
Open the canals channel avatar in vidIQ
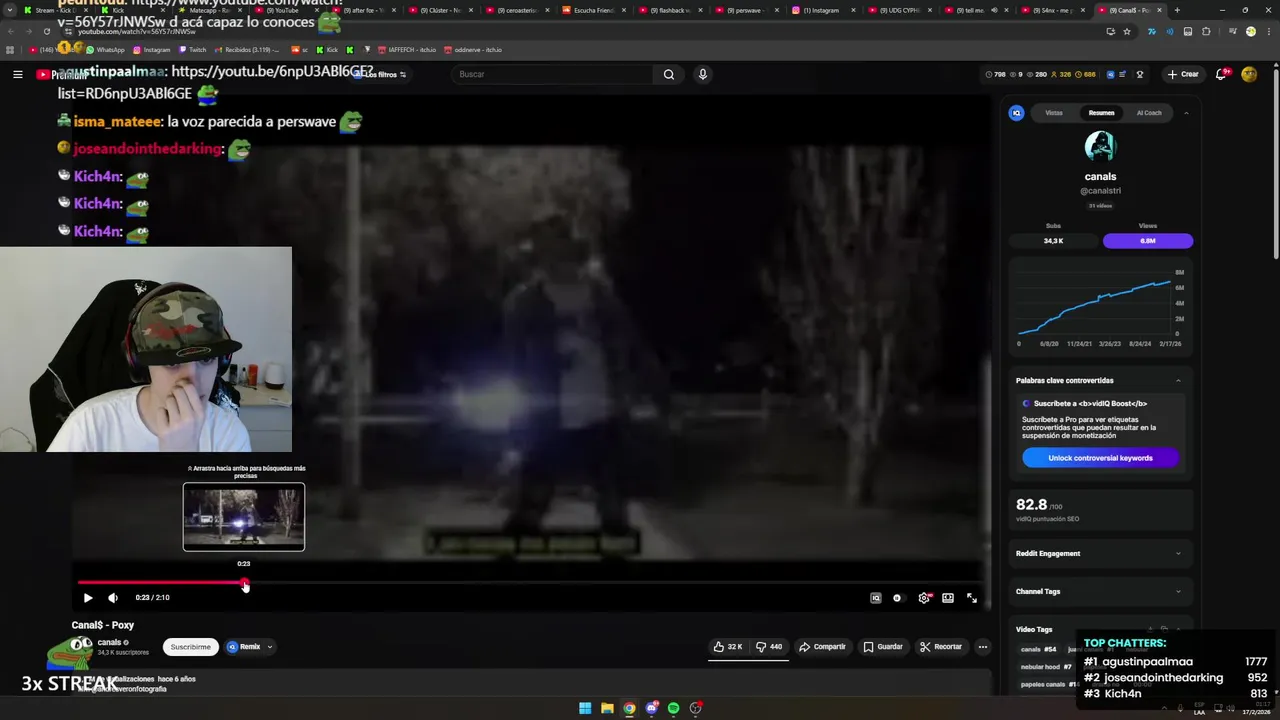(1100, 147)
